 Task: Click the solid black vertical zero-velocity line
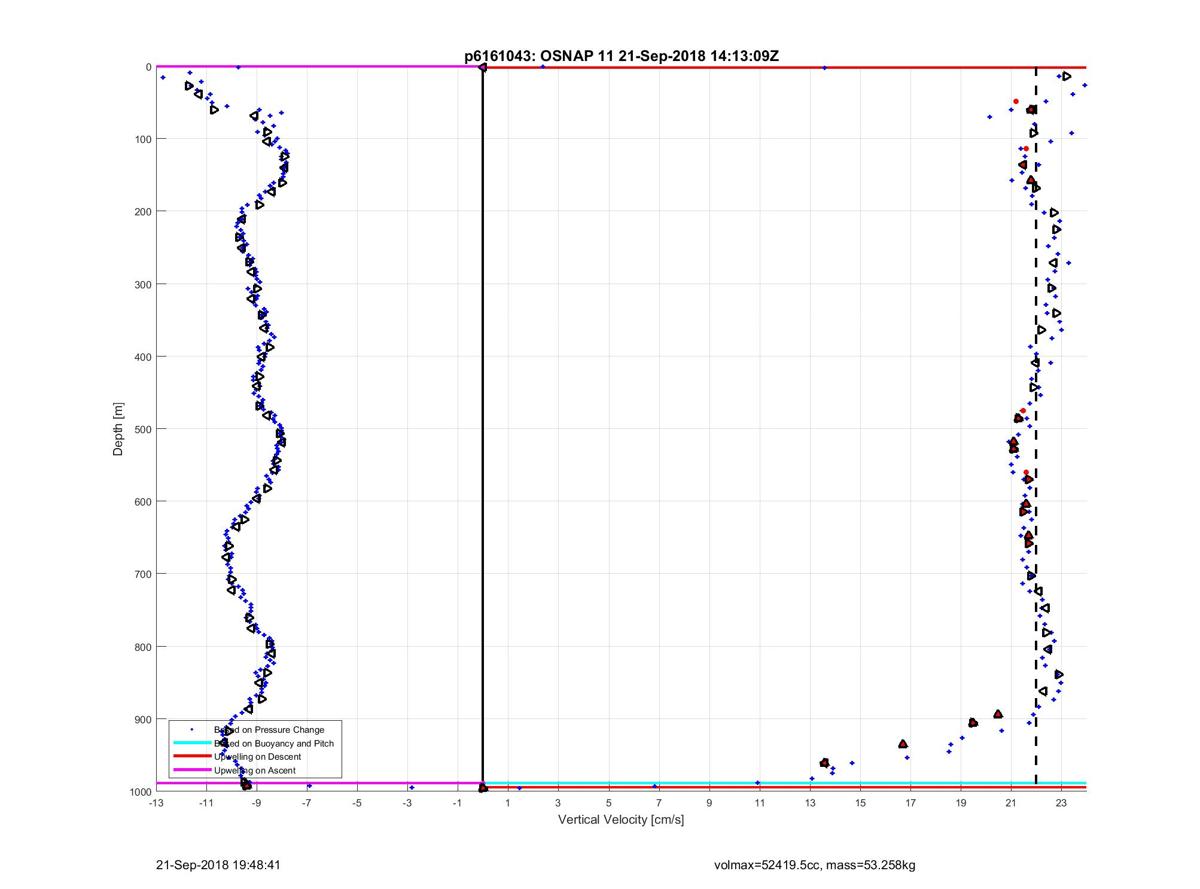pos(482,429)
